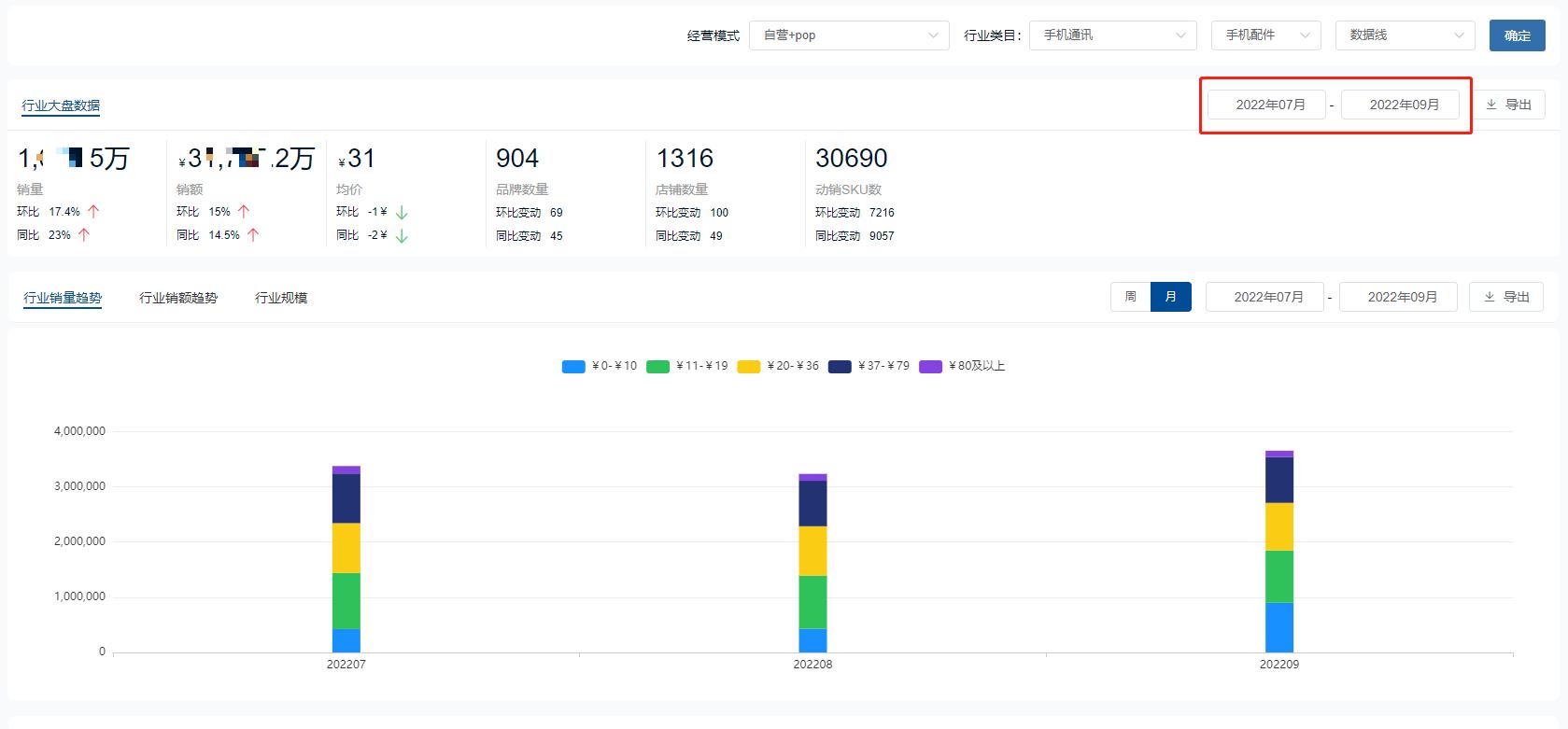Toggle the ¥20-¥36 yellow legend swatch
The image size is (1568, 729).
pos(749,367)
